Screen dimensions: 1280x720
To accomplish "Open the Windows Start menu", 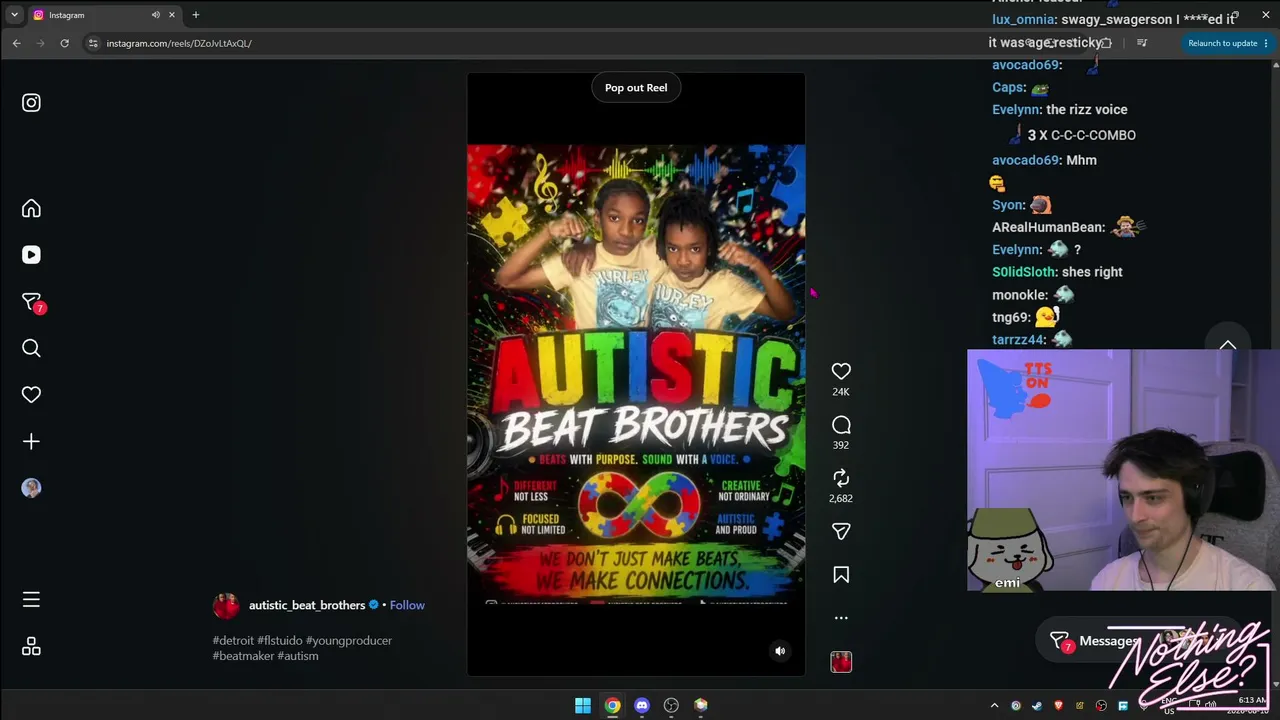I will pos(583,705).
